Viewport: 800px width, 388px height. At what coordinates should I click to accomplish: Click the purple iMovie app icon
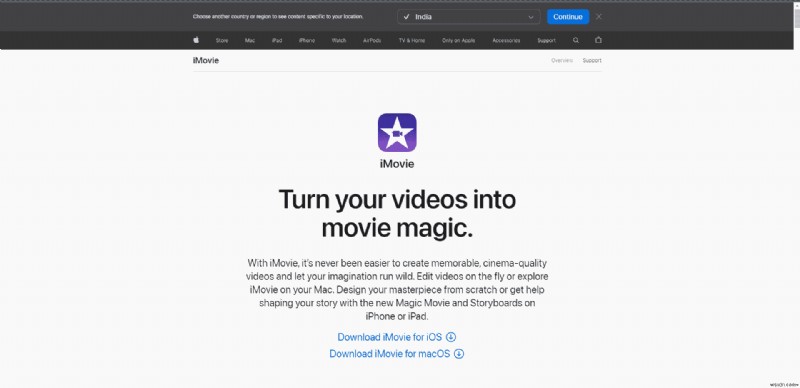tap(397, 132)
